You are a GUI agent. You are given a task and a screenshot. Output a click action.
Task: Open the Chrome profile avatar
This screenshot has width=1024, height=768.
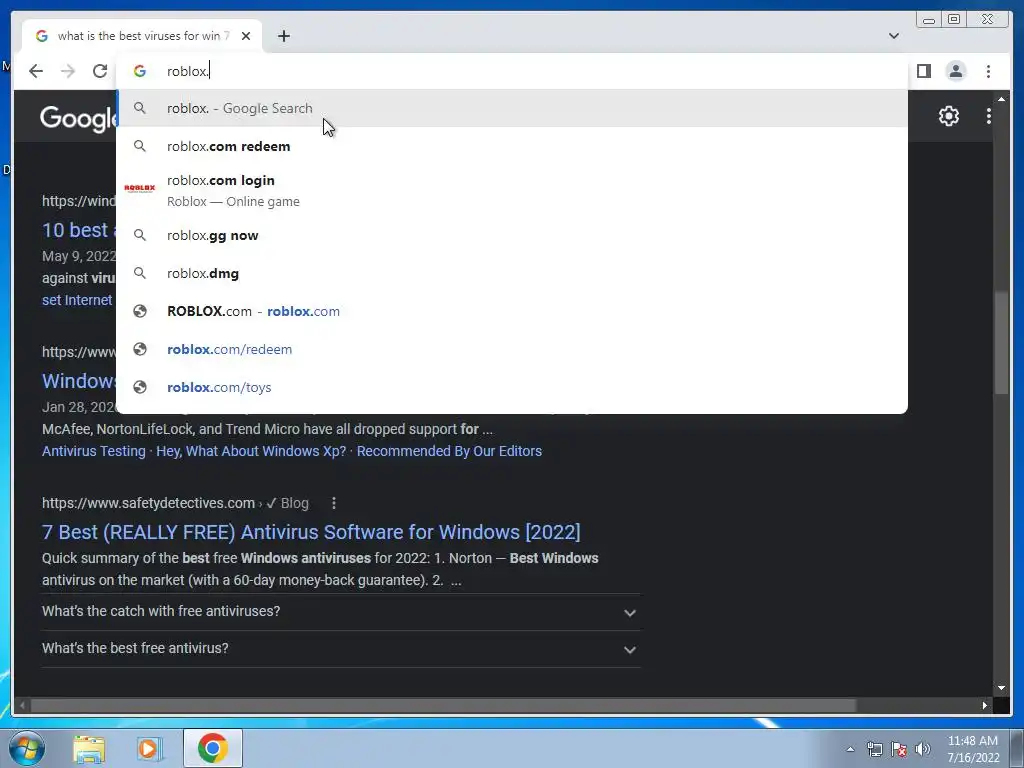pyautogui.click(x=955, y=71)
